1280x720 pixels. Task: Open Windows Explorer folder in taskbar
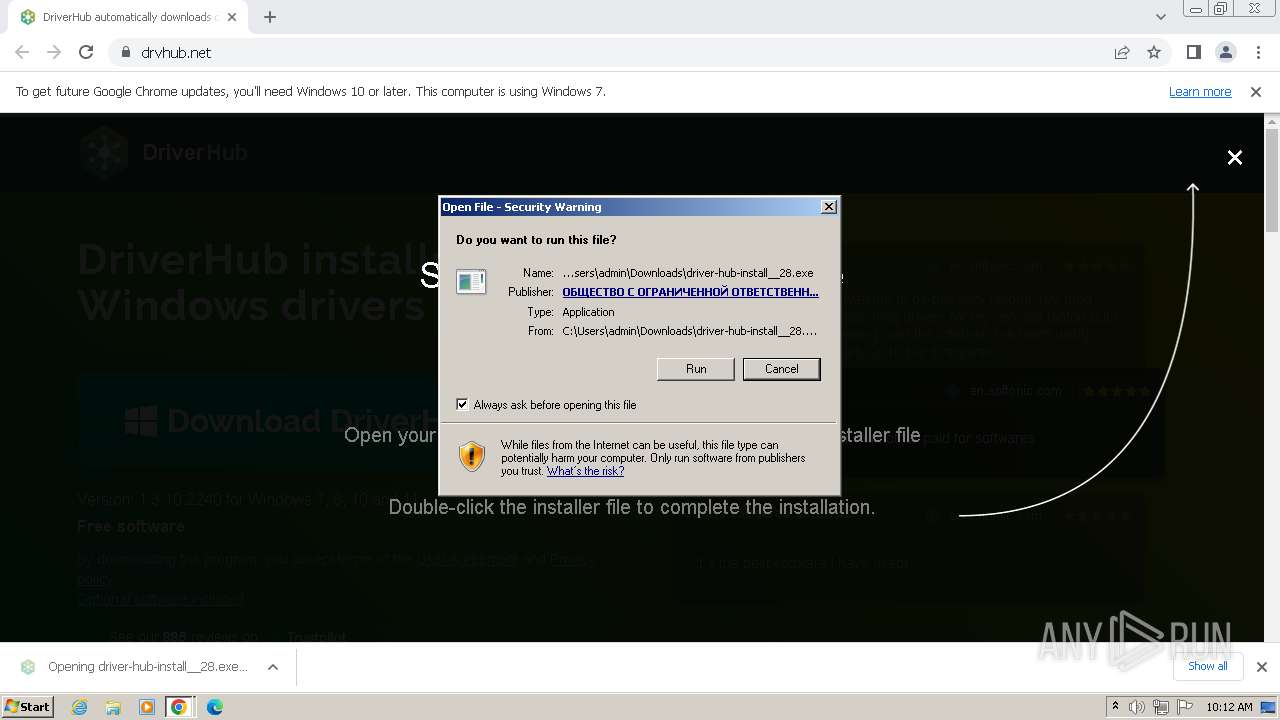(x=113, y=707)
